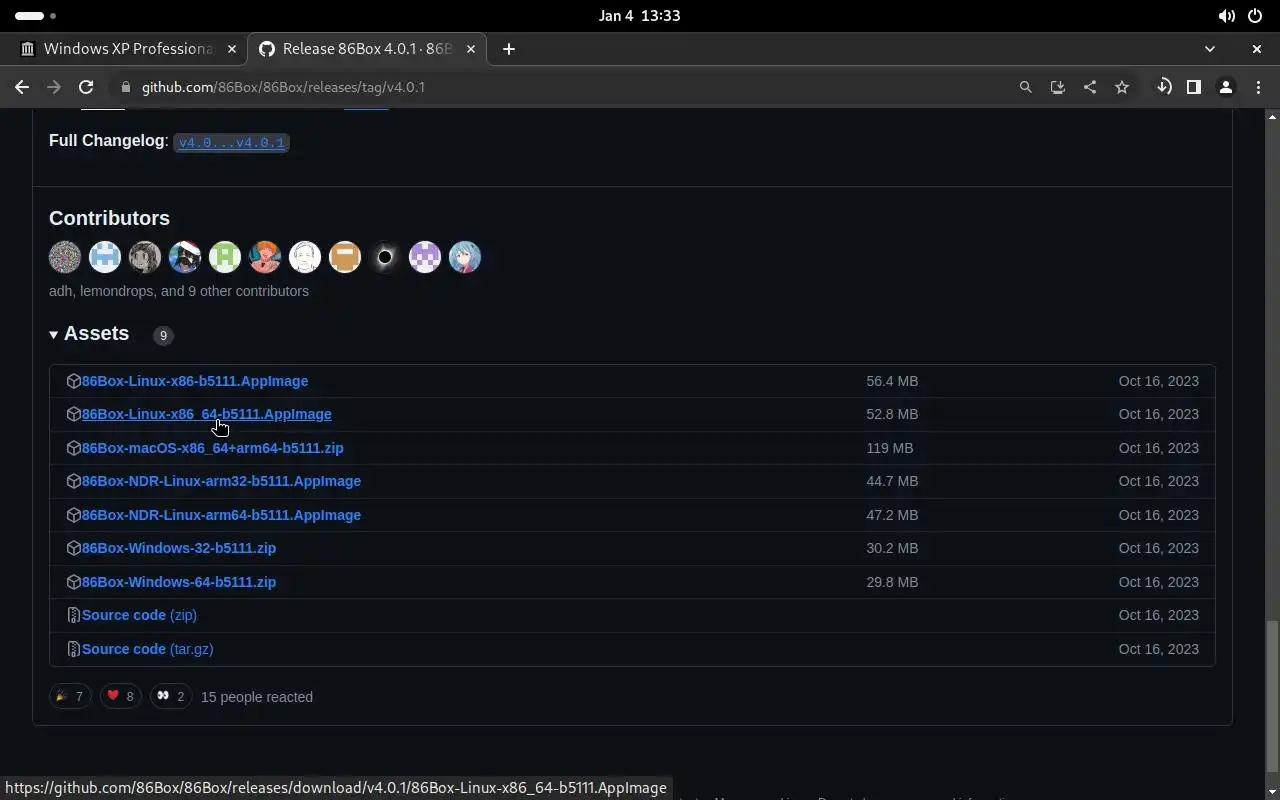This screenshot has height=800, width=1280.
Task: Close the Windows XP Professional tab
Action: (232, 48)
